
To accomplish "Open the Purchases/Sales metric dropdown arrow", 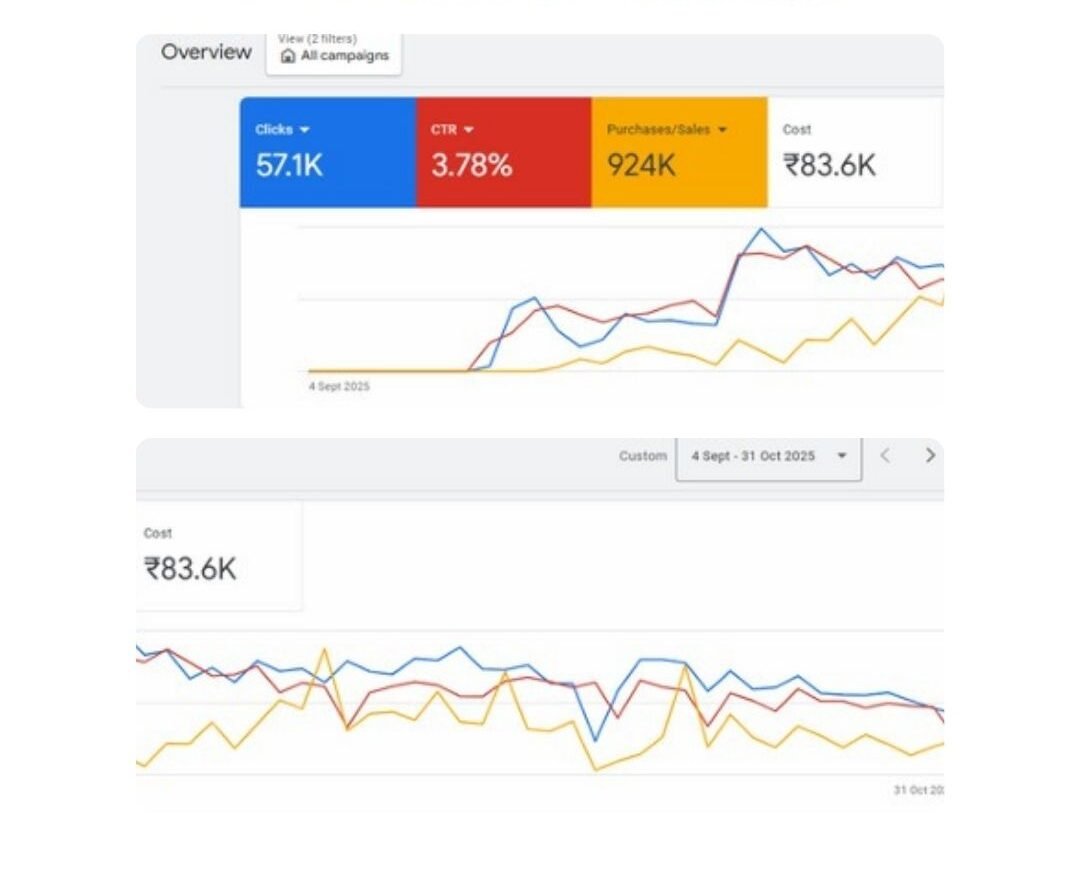I will (x=722, y=130).
